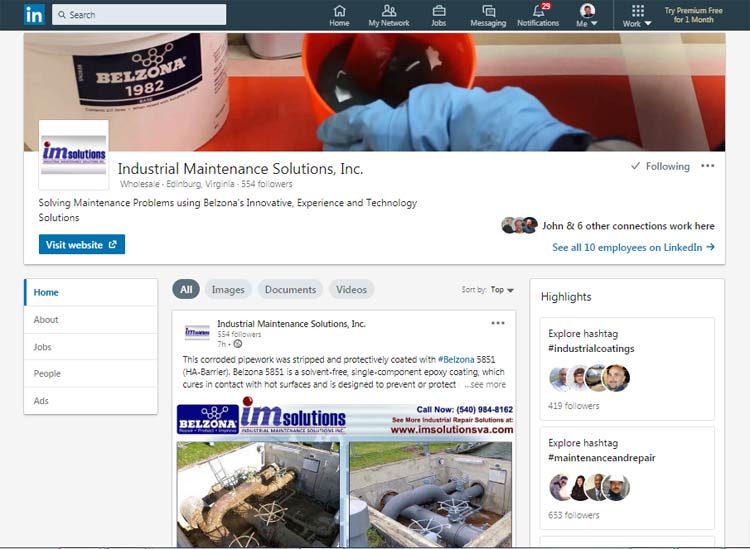This screenshot has height=549, width=750.
Task: Select the Images filter pill
Action: tap(228, 290)
